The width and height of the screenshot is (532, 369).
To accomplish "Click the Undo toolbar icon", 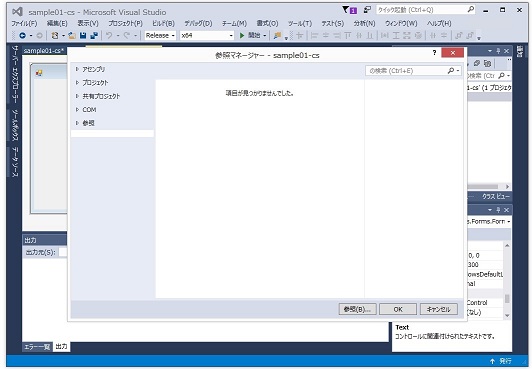I will point(109,35).
